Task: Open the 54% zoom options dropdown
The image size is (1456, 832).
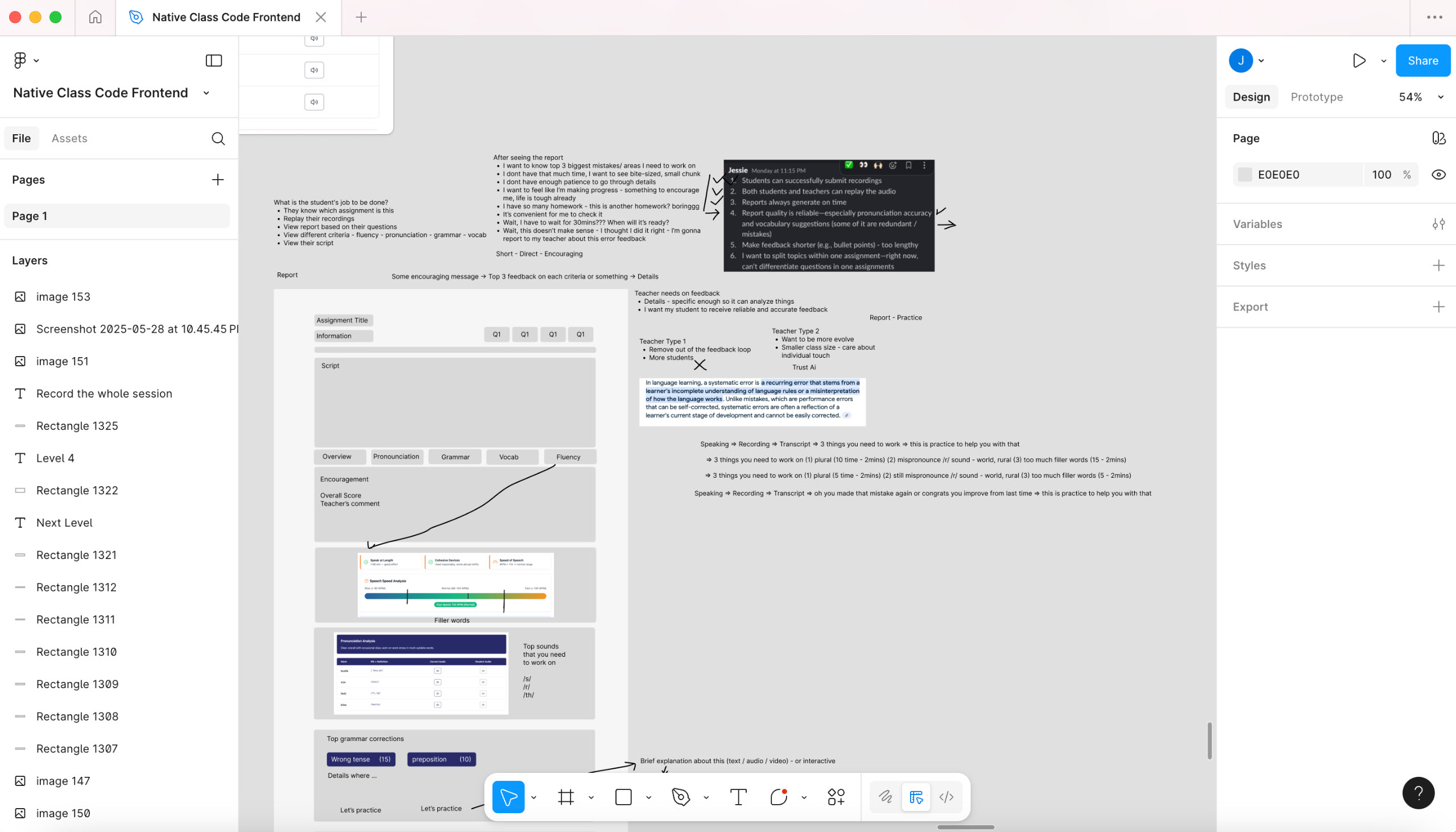Action: click(x=1440, y=97)
